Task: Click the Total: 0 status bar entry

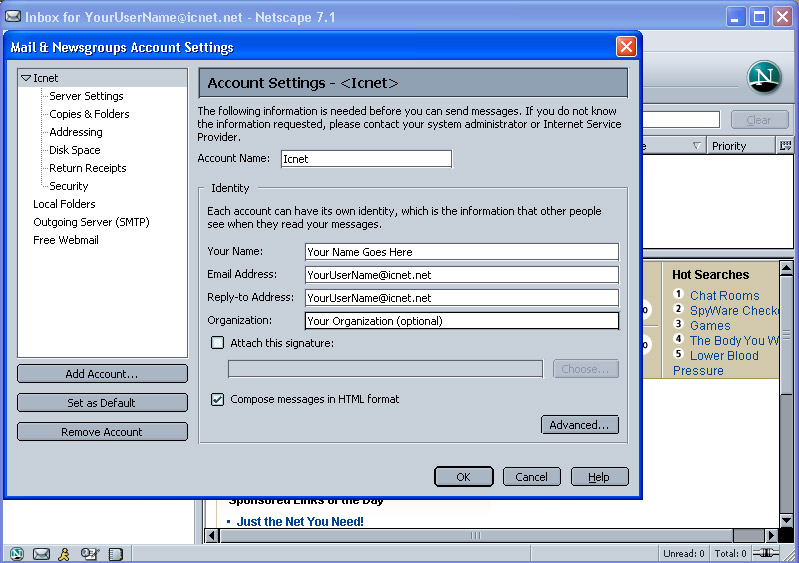Action: tap(730, 553)
